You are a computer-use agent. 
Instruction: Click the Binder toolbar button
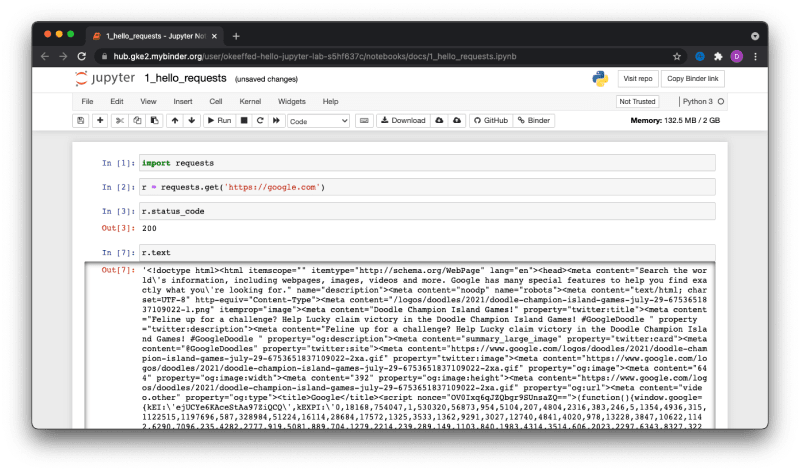pos(534,120)
